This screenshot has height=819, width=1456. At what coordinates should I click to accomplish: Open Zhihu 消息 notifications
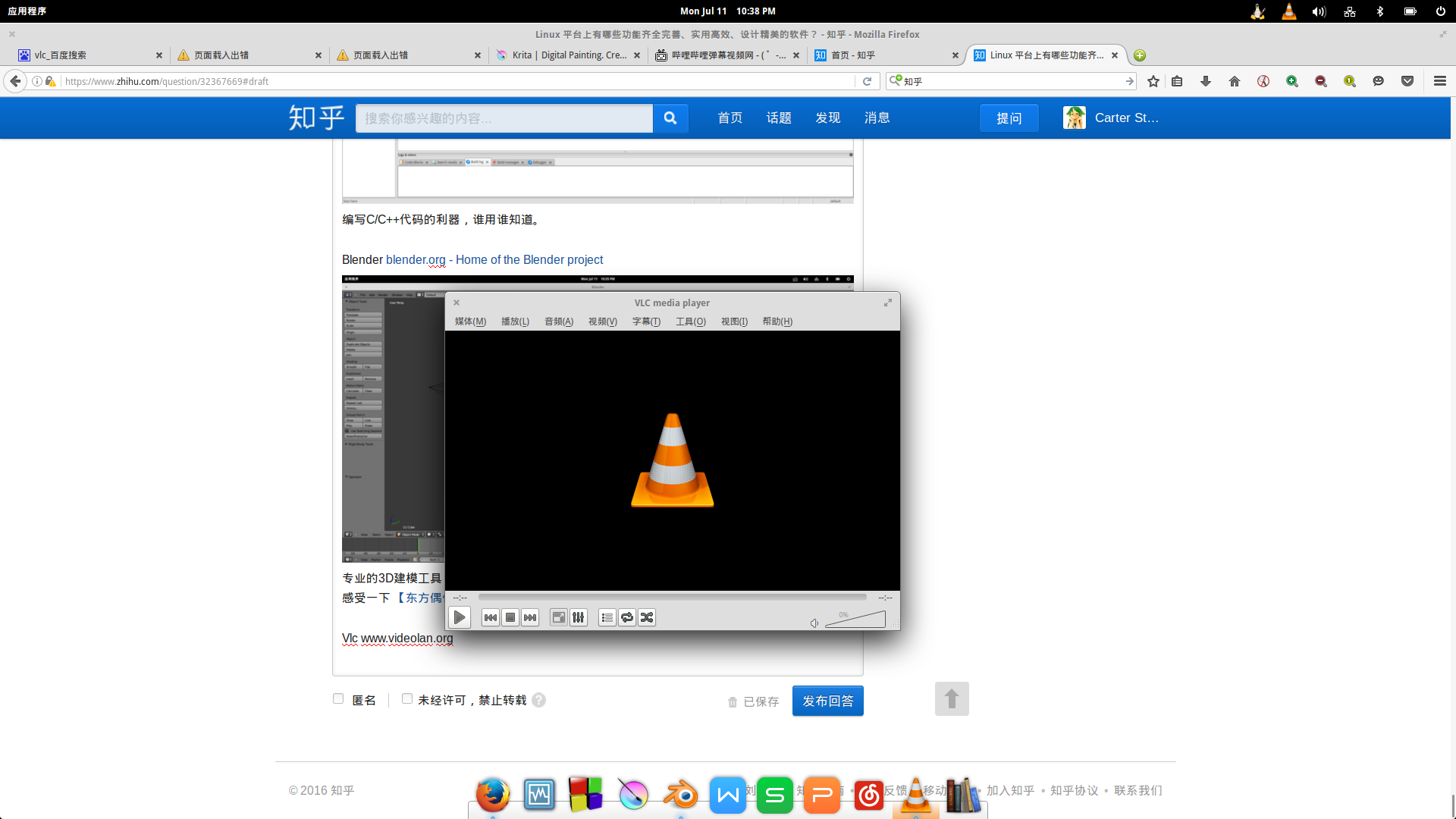(x=877, y=118)
